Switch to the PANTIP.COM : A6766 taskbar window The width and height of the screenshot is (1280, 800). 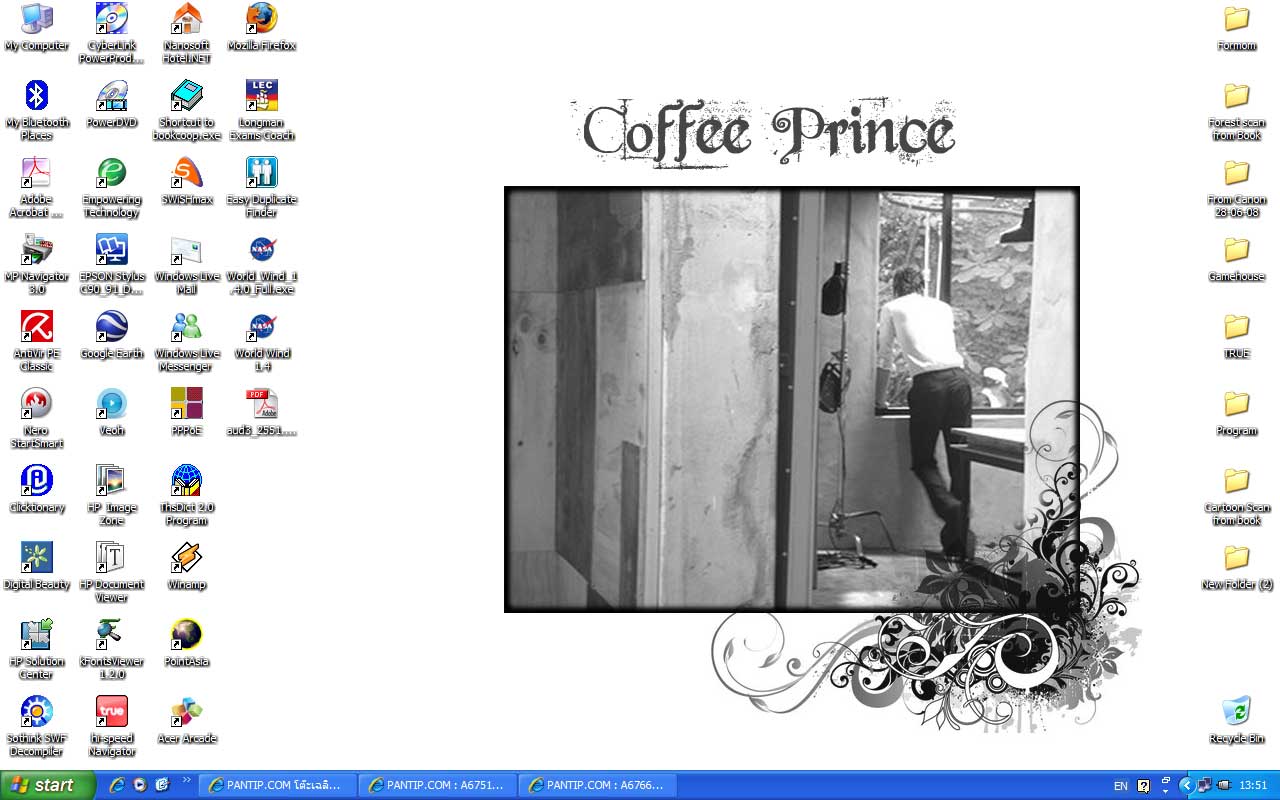tap(597, 785)
